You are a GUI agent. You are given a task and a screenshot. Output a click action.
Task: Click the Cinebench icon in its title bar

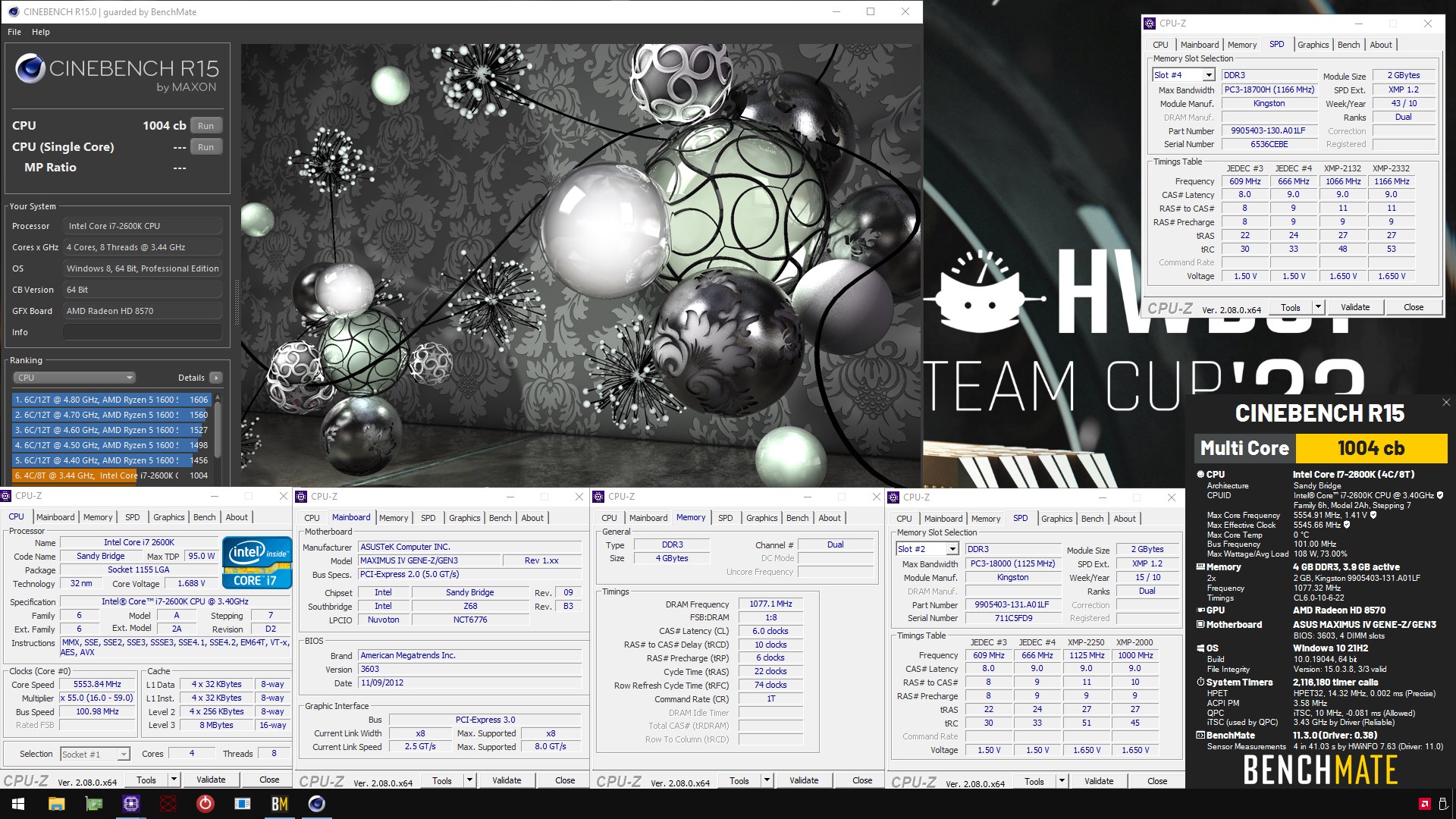pyautogui.click(x=13, y=11)
